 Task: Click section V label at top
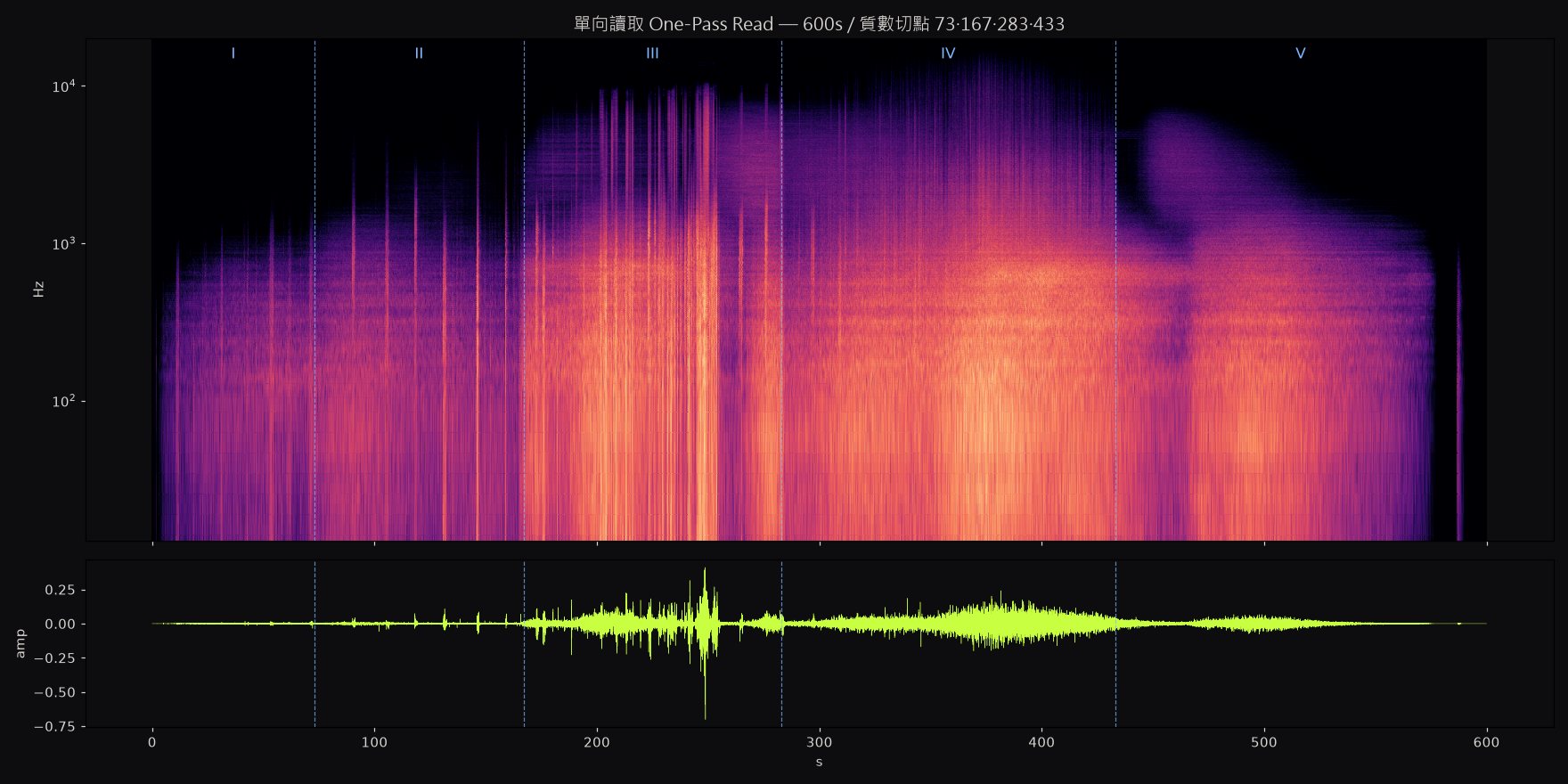point(1301,53)
